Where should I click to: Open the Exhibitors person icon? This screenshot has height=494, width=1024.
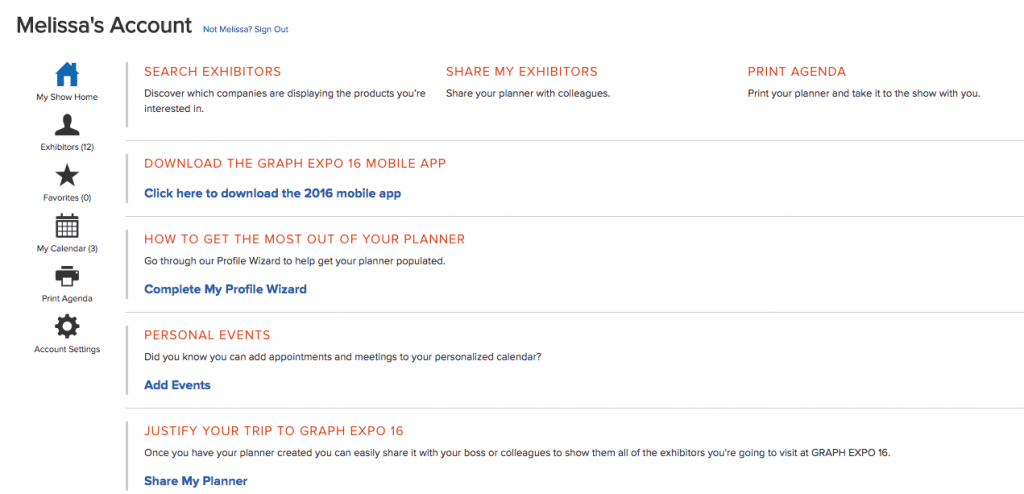click(67, 125)
